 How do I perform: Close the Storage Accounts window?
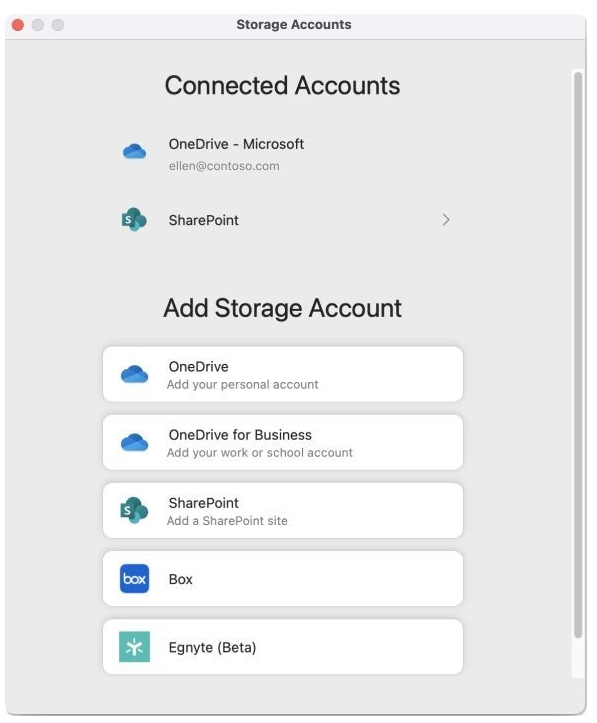click(18, 25)
